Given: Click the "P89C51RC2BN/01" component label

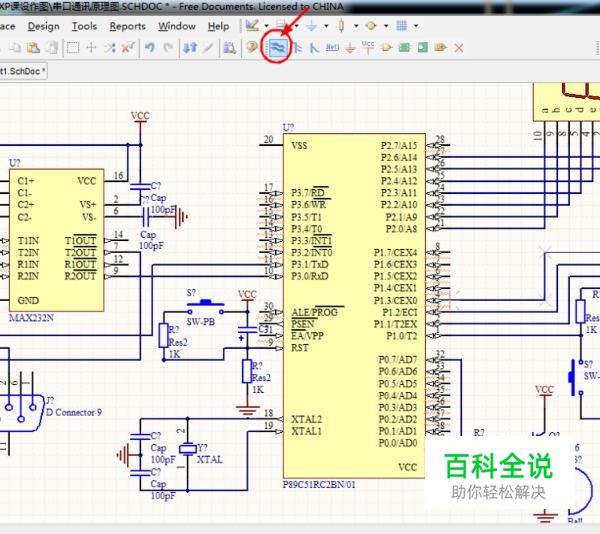Looking at the screenshot, I should 319,485.
